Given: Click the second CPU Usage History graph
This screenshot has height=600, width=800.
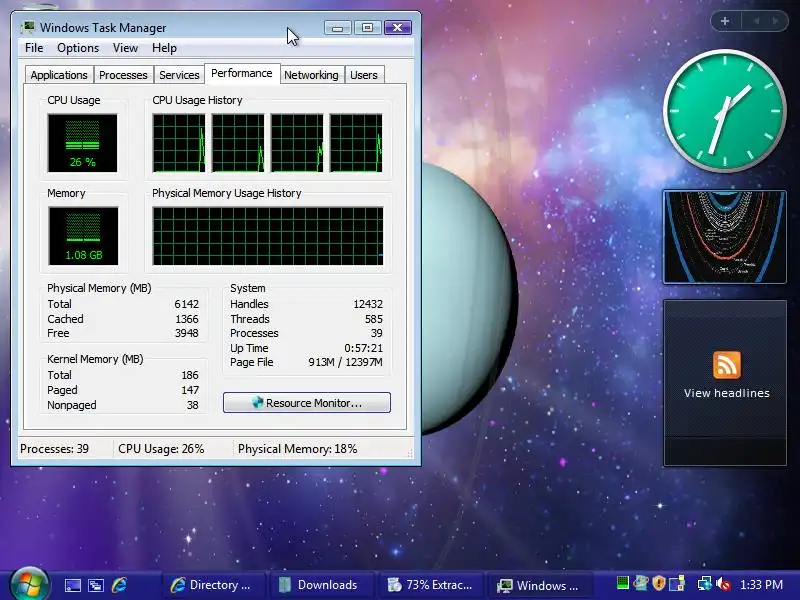Looking at the screenshot, I should pyautogui.click(x=238, y=143).
